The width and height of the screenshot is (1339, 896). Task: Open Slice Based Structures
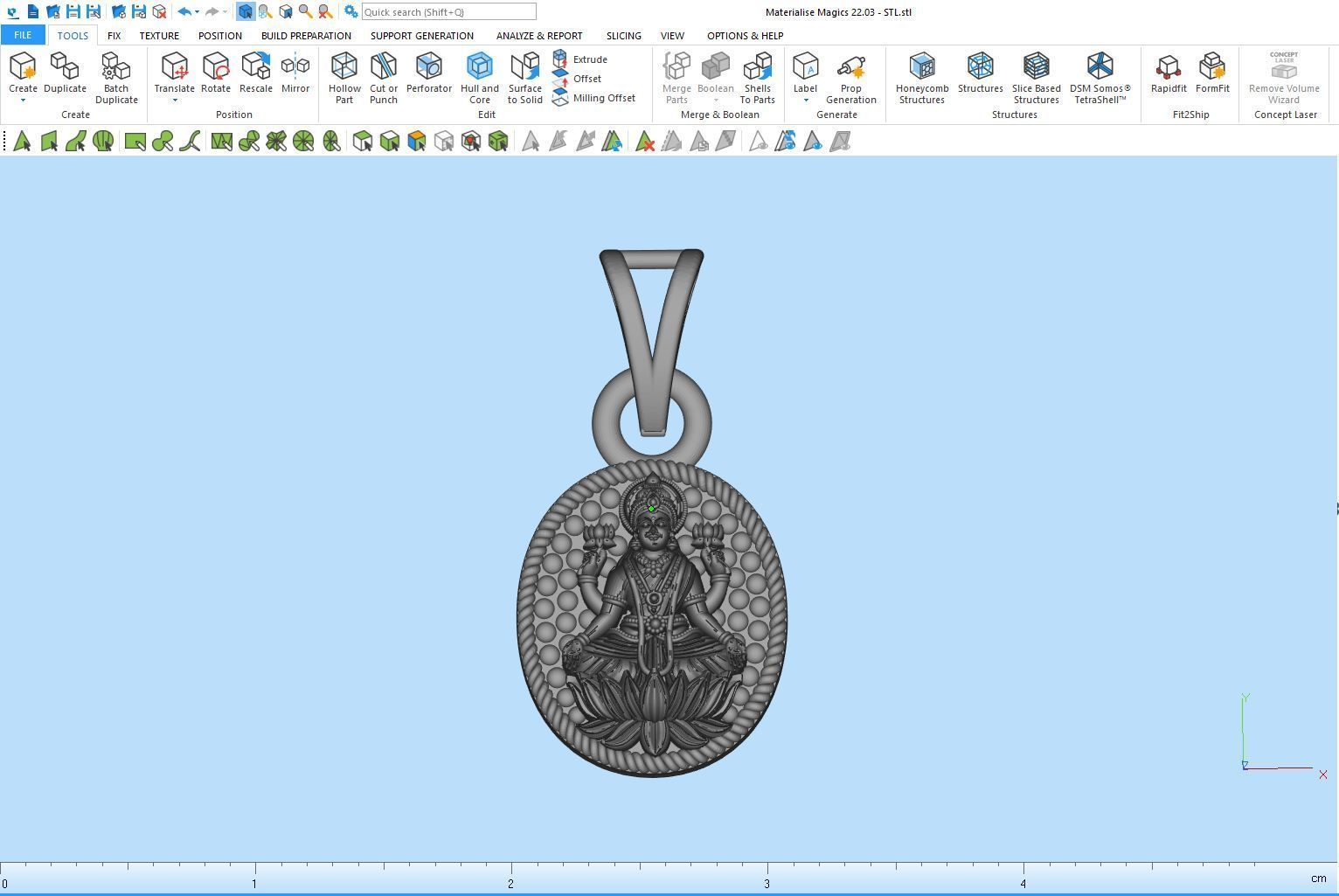pyautogui.click(x=1036, y=78)
